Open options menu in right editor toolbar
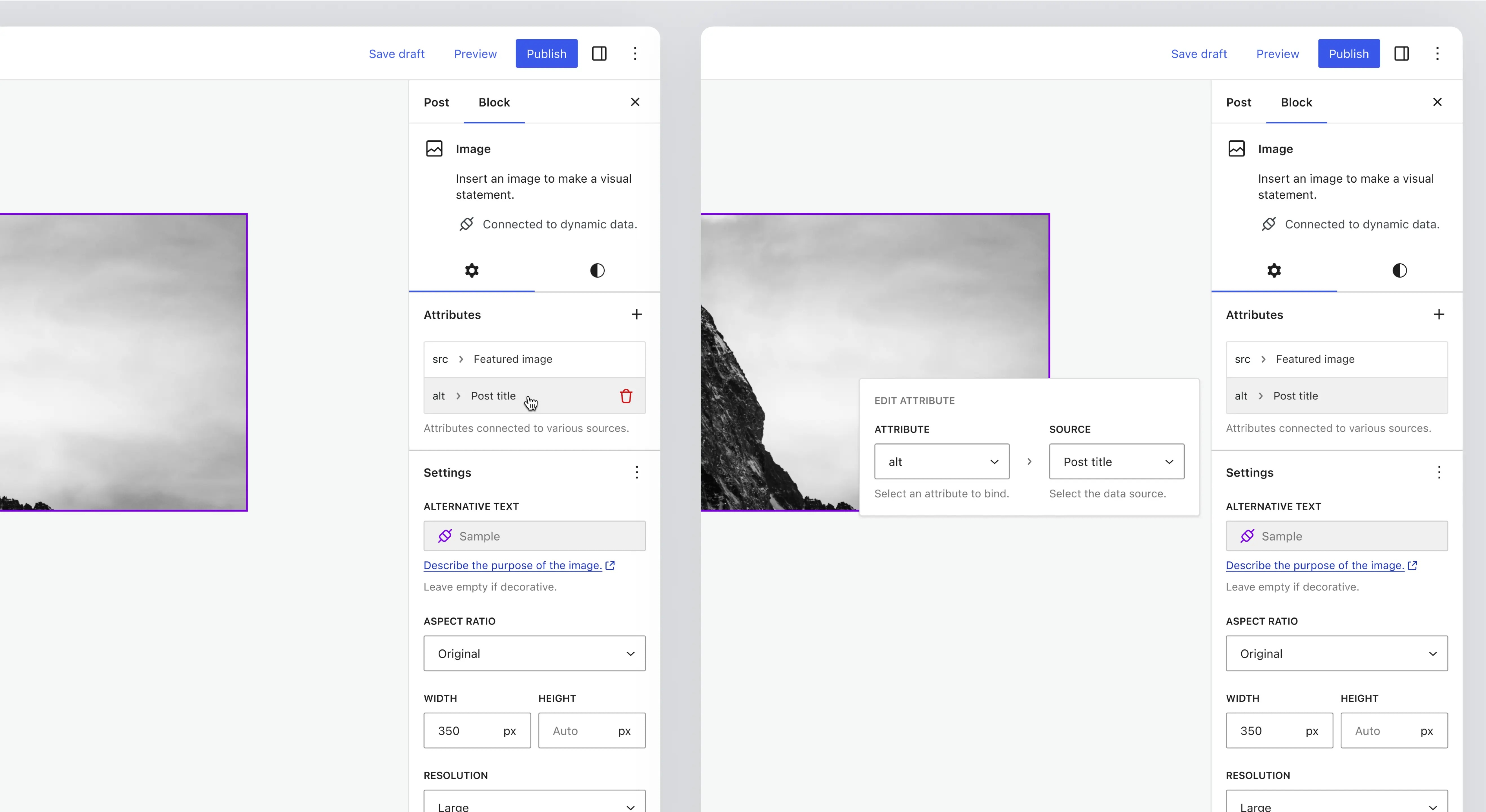The width and height of the screenshot is (1486, 812). click(1437, 54)
